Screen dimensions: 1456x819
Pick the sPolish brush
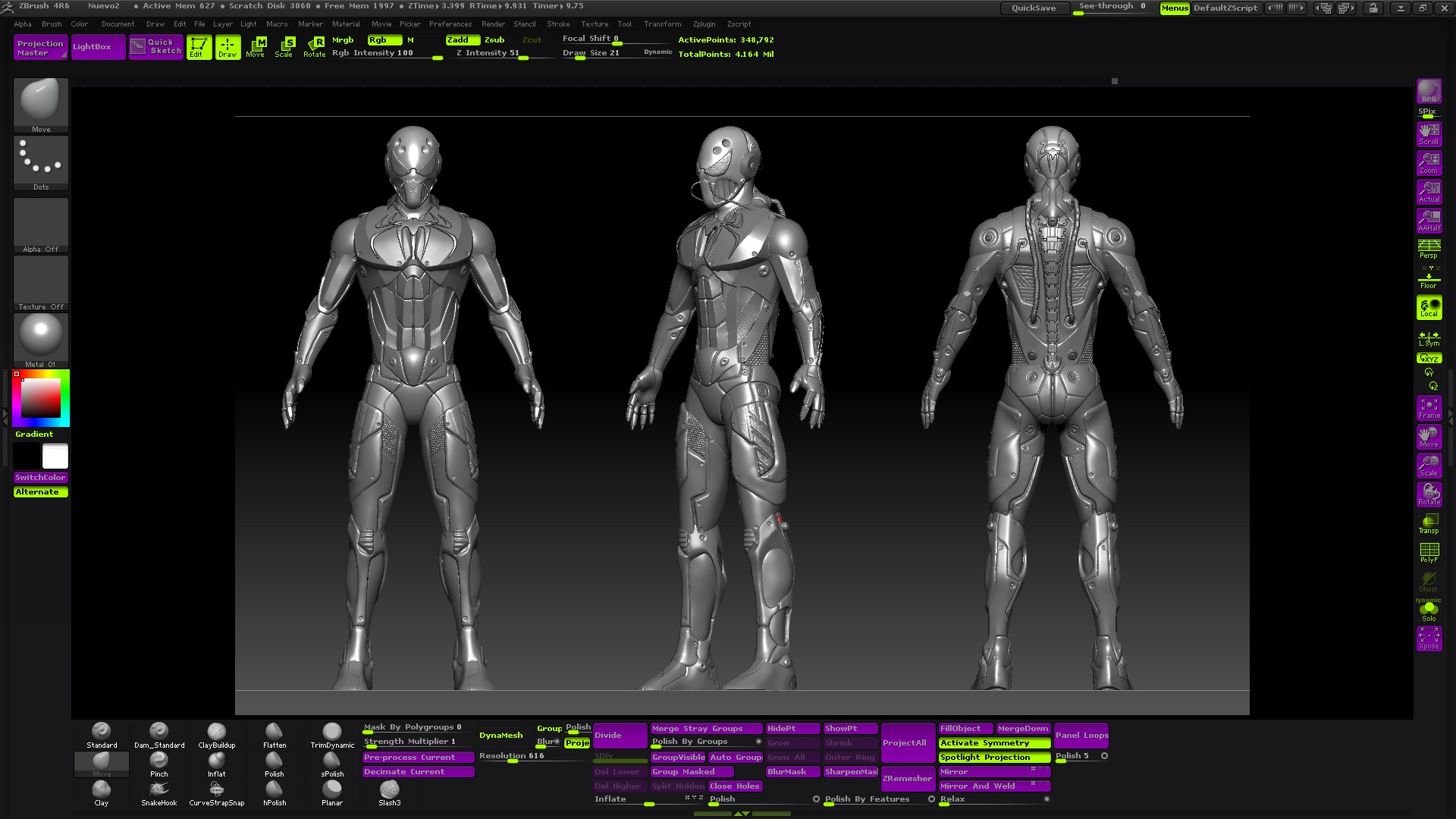[x=332, y=764]
